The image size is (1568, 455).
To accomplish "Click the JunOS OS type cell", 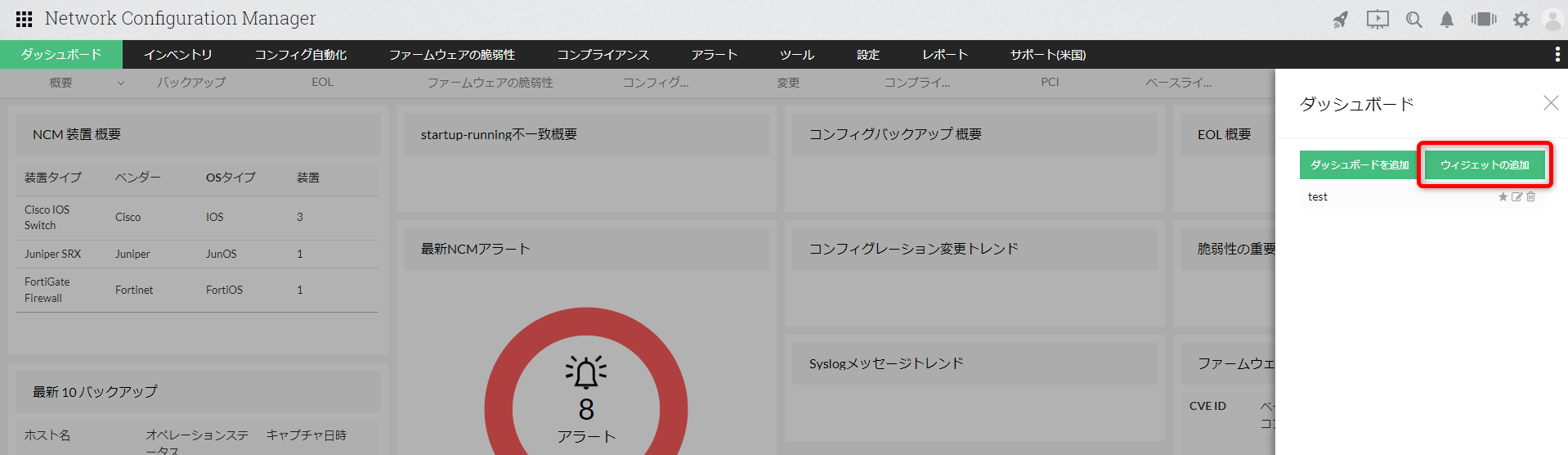I will click(x=222, y=254).
